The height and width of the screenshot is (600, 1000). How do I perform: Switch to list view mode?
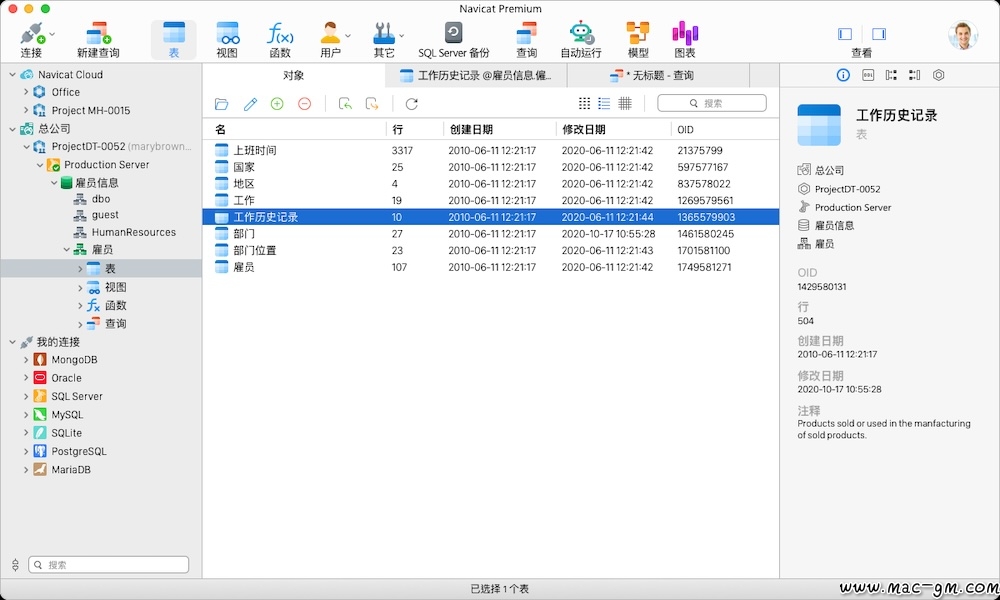pos(604,103)
